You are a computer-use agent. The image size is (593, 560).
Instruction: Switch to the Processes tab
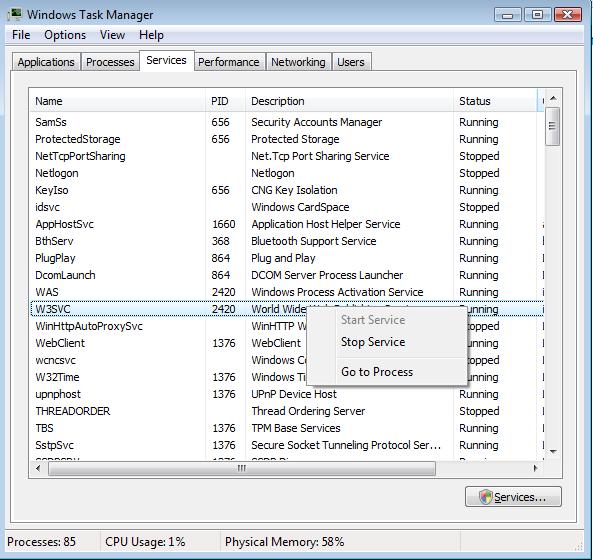110,62
